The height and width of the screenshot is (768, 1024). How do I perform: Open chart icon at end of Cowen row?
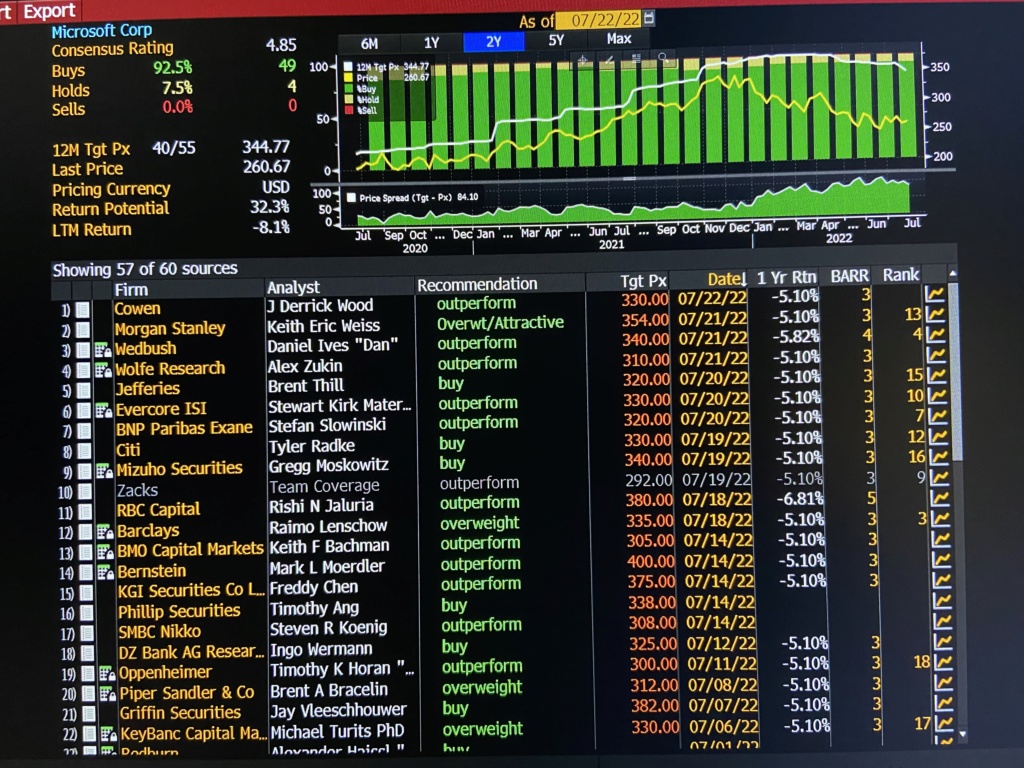click(935, 294)
